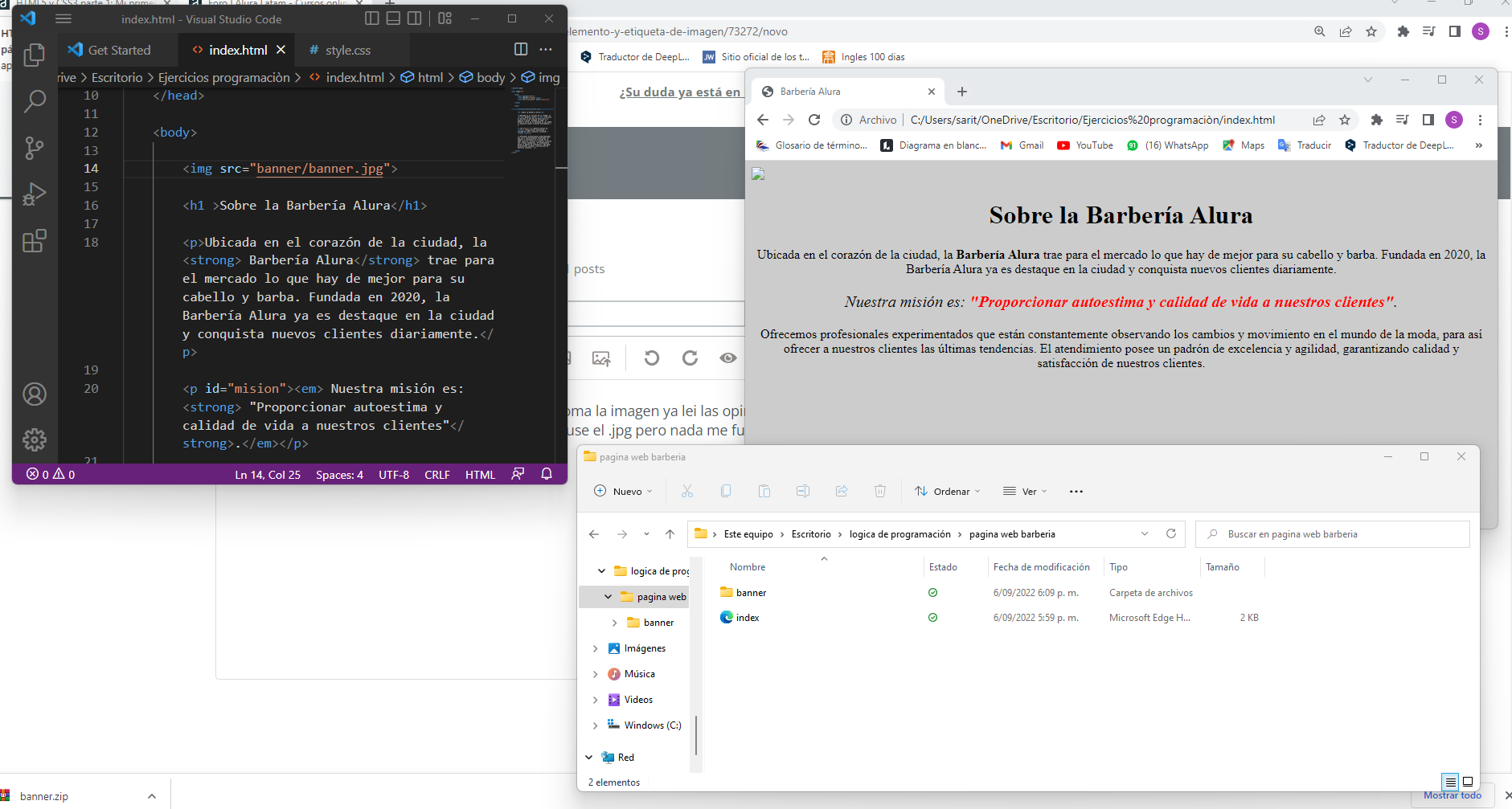Screen dimensions: 1512x809
Task: Open Ver dropdown in file explorer
Action: pyautogui.click(x=1025, y=491)
